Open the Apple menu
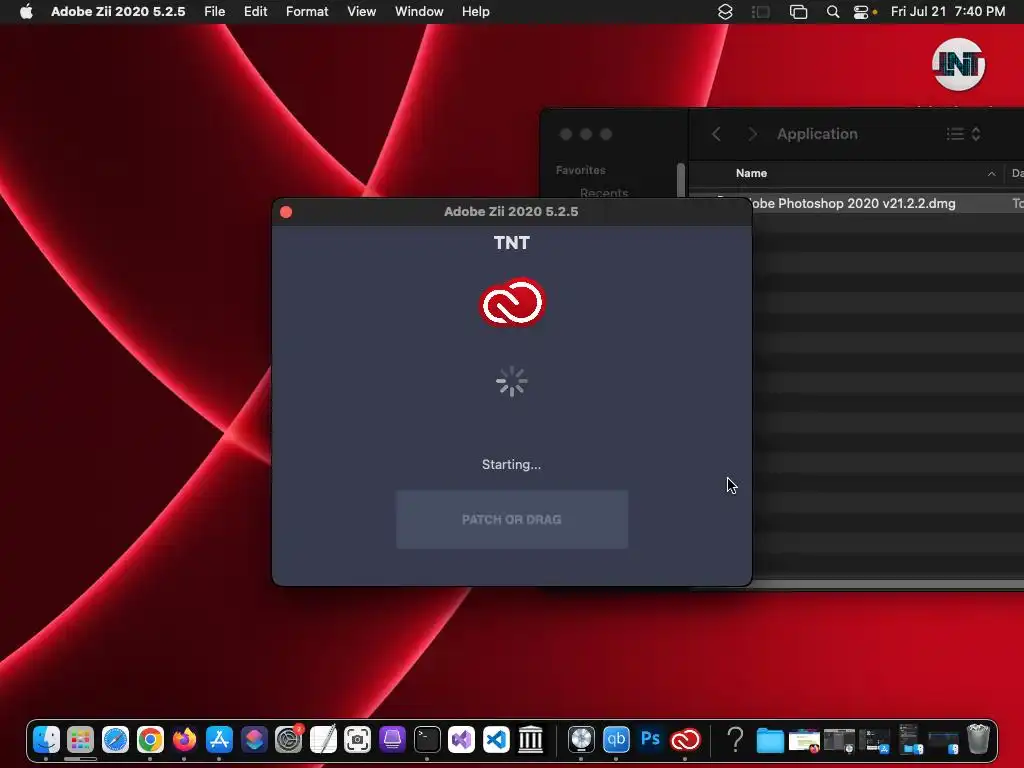Screen dimensions: 1024x768 26,12
